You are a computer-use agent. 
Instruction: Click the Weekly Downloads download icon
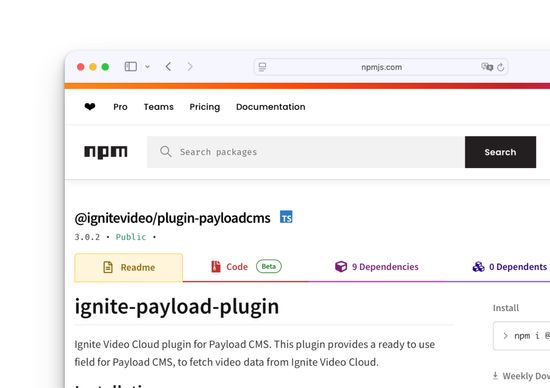pos(495,376)
